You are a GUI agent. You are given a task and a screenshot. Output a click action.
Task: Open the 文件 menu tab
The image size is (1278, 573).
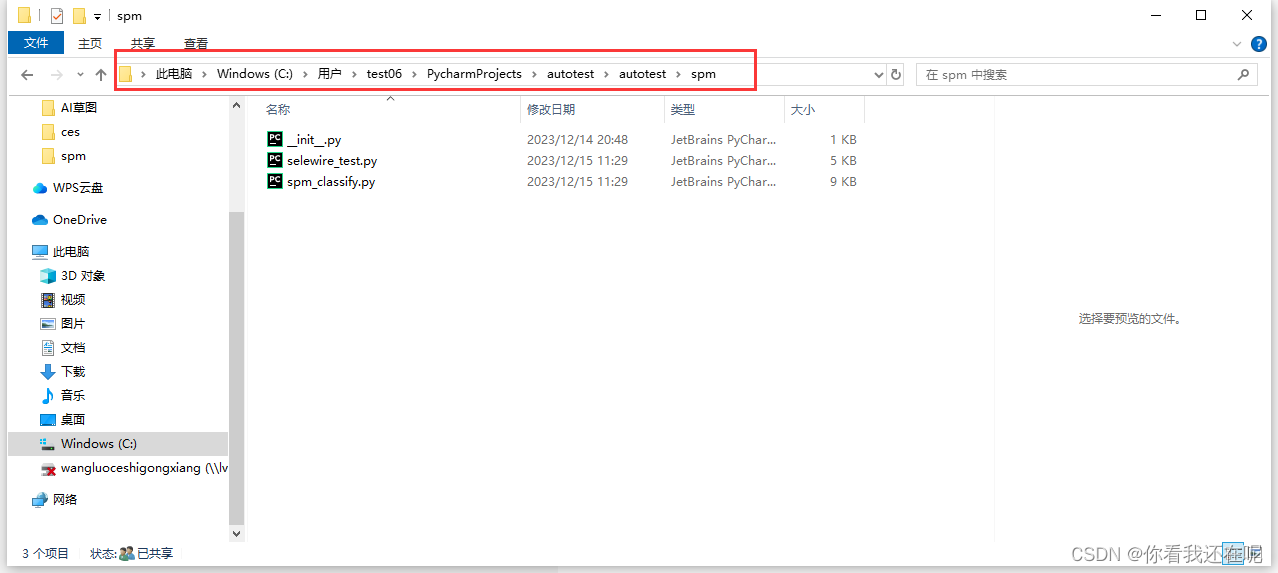(x=36, y=43)
